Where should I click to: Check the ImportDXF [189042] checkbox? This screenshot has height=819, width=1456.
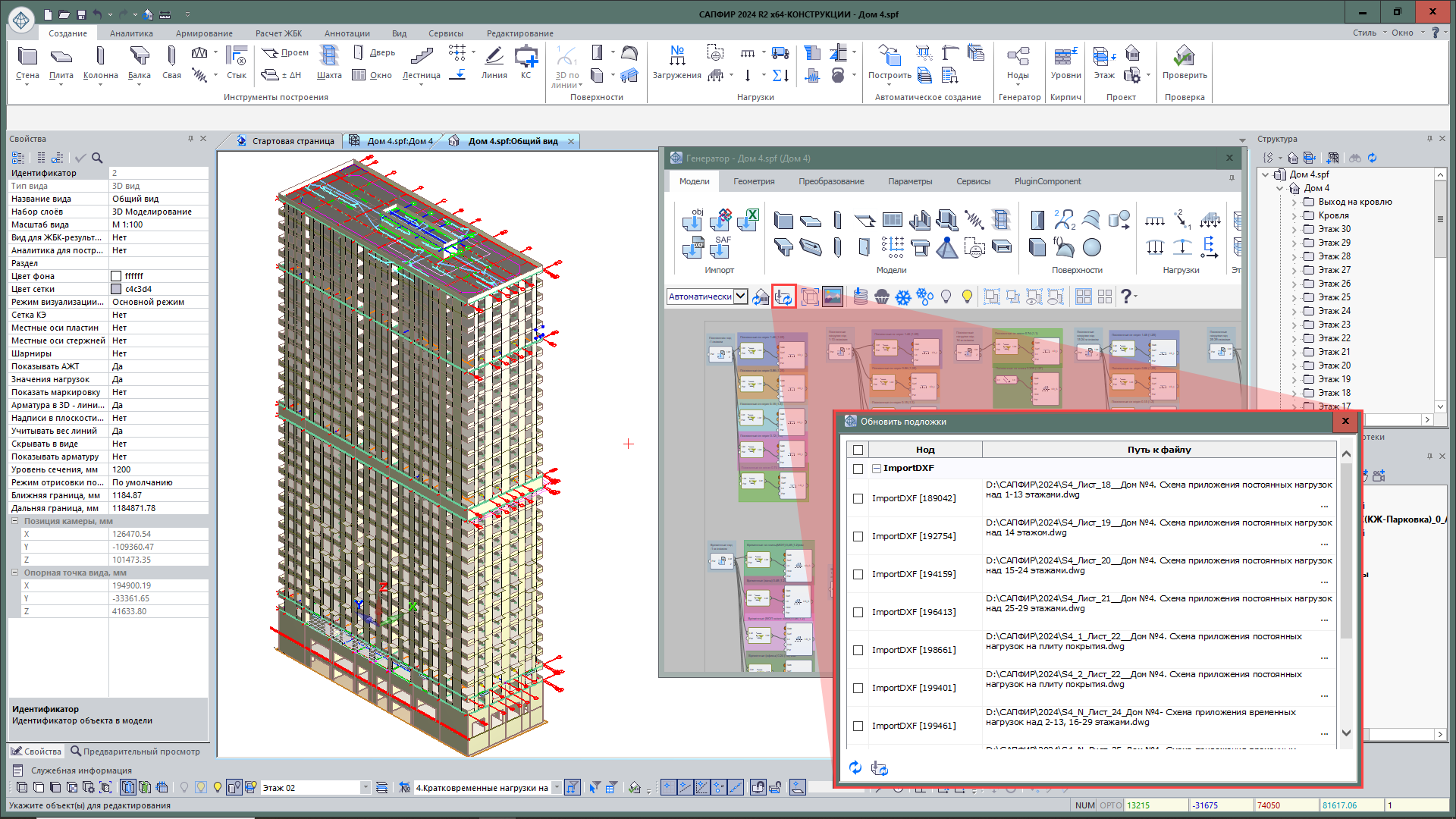pyautogui.click(x=858, y=498)
